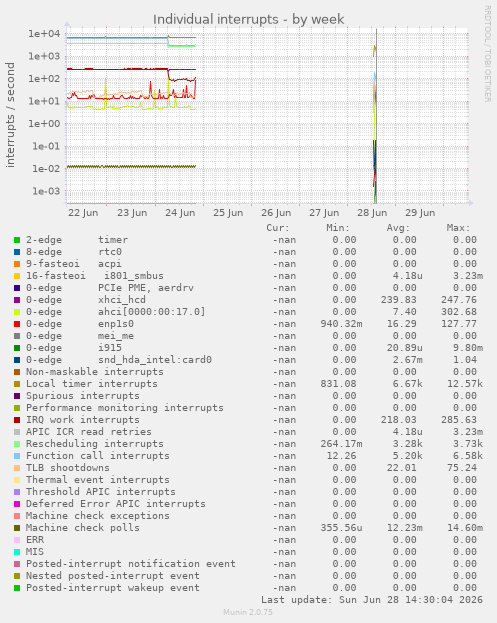This screenshot has height=623, width=497.
Task: Click the swatch beside Deferred Error APIC interrupts
Action: 17,504
